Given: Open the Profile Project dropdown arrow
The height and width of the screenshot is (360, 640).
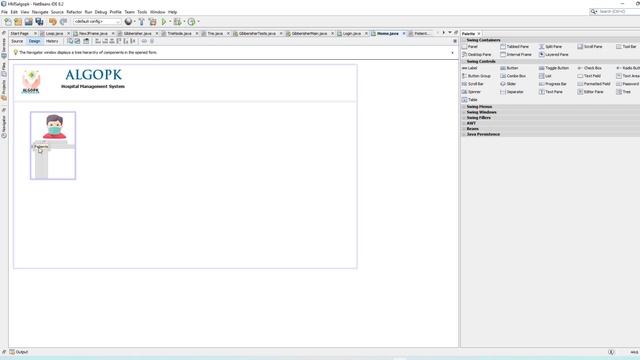Looking at the screenshot, I should [198, 22].
